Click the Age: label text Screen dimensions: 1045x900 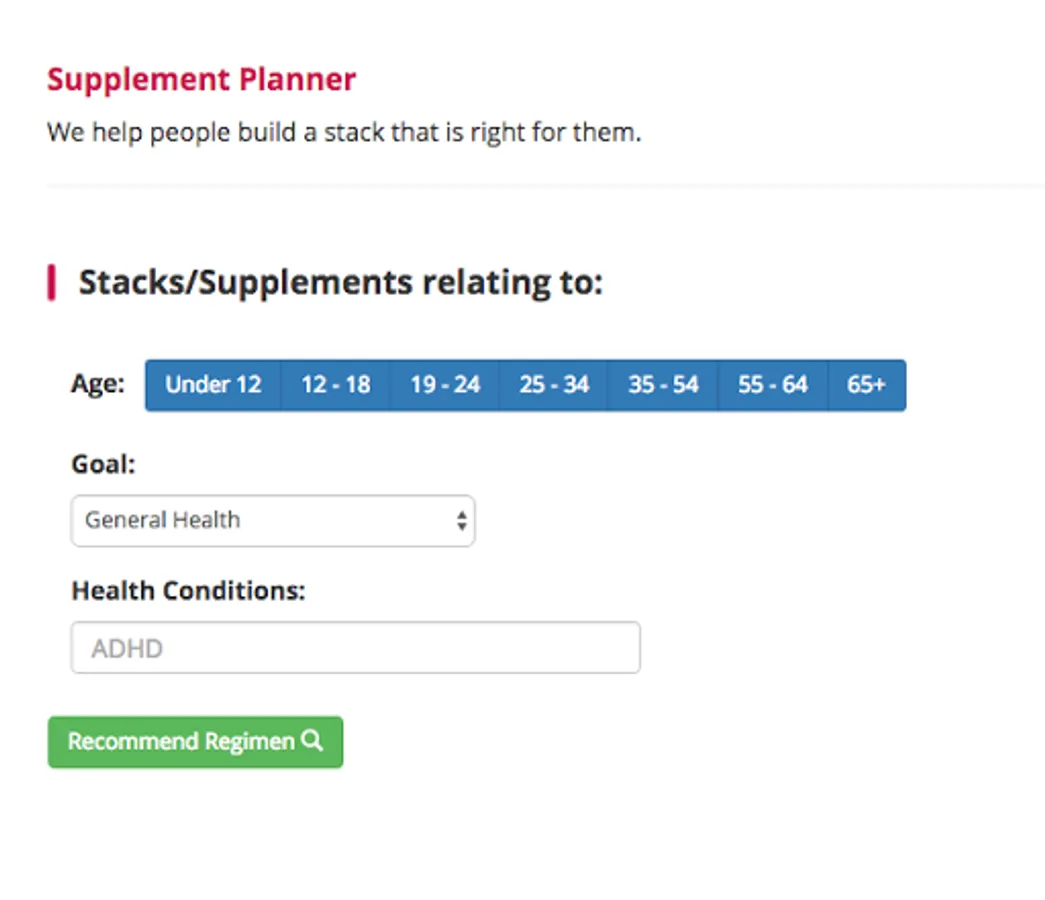tap(98, 384)
